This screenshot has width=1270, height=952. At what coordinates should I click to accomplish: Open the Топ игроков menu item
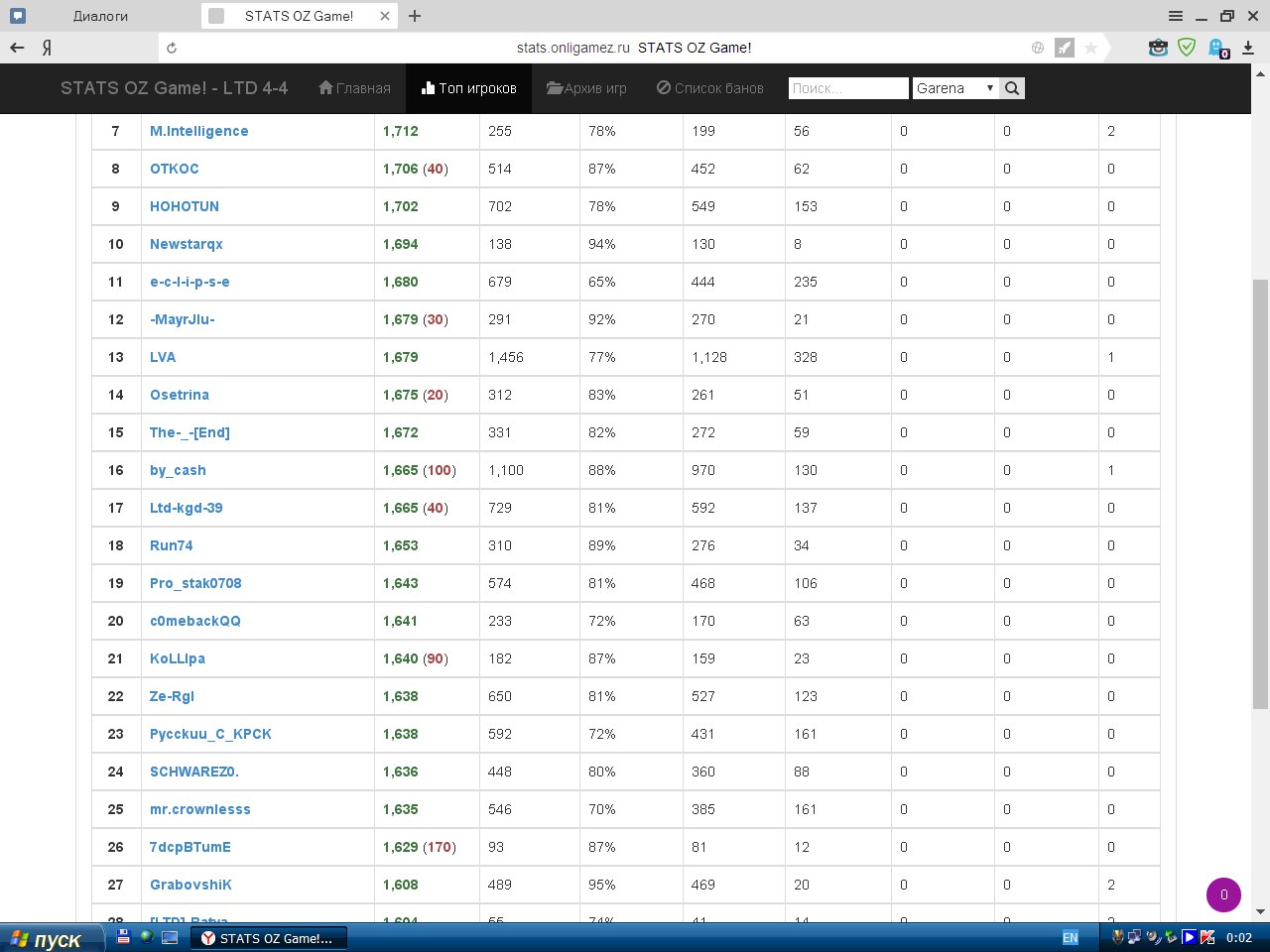(469, 88)
